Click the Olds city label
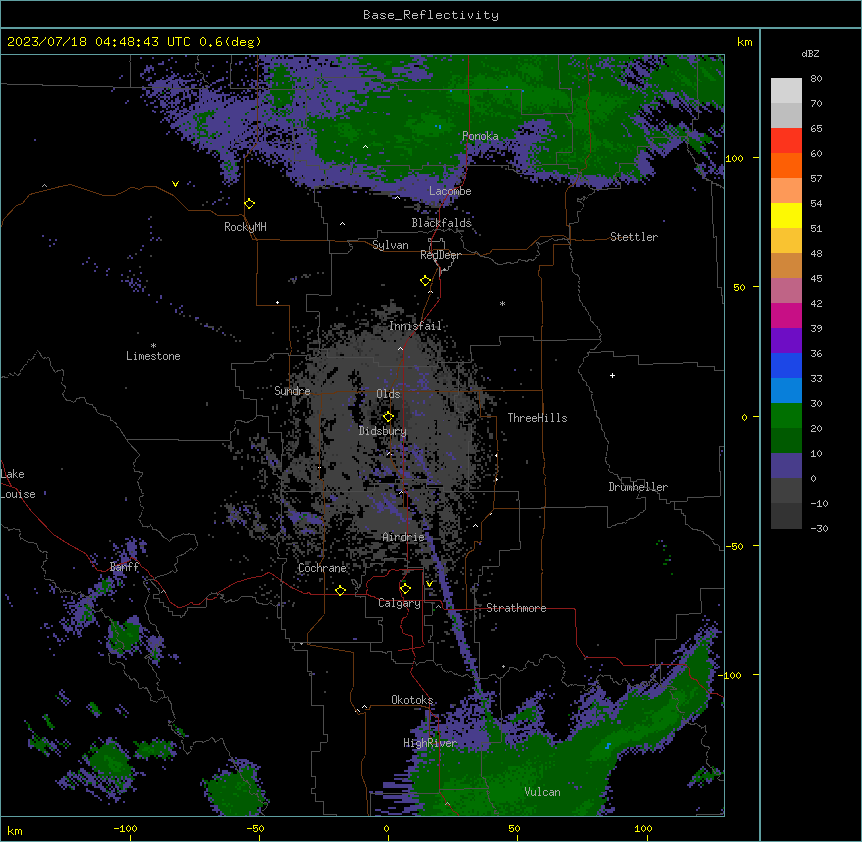The height and width of the screenshot is (842, 862). [388, 394]
